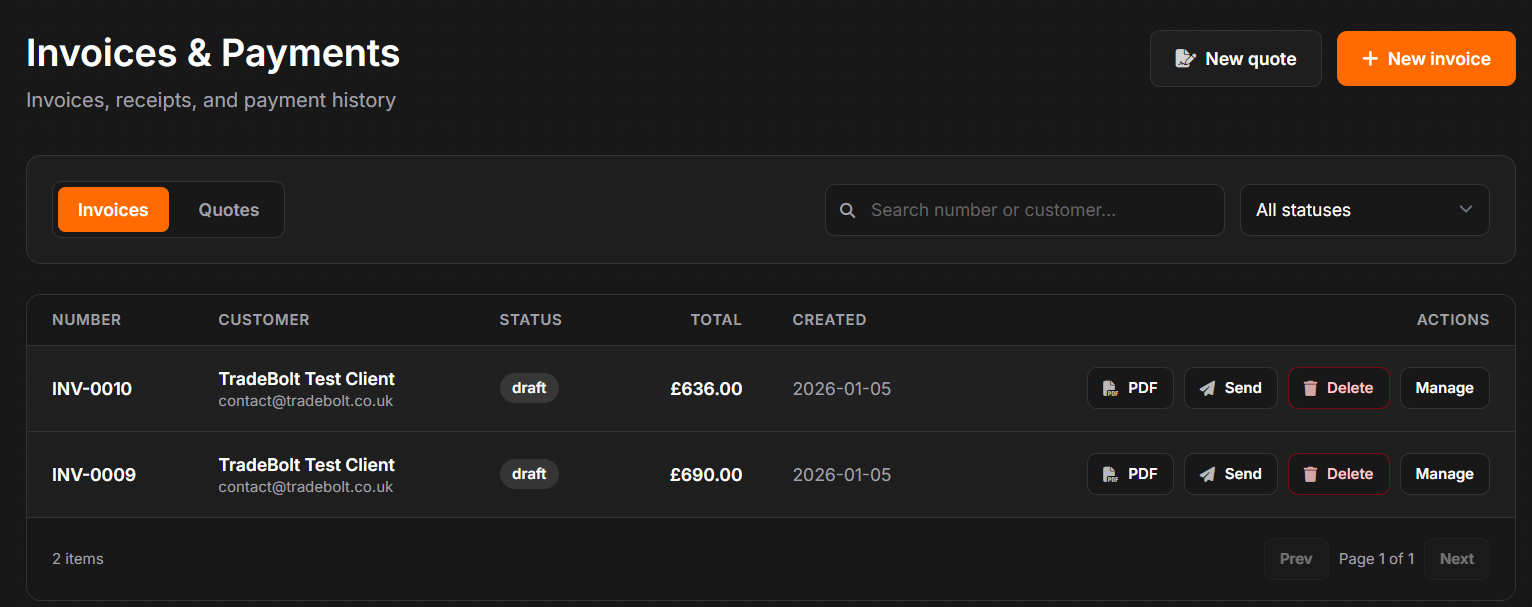The image size is (1532, 607).
Task: Download PDF icon for INV-0009
Action: [x=1110, y=475]
